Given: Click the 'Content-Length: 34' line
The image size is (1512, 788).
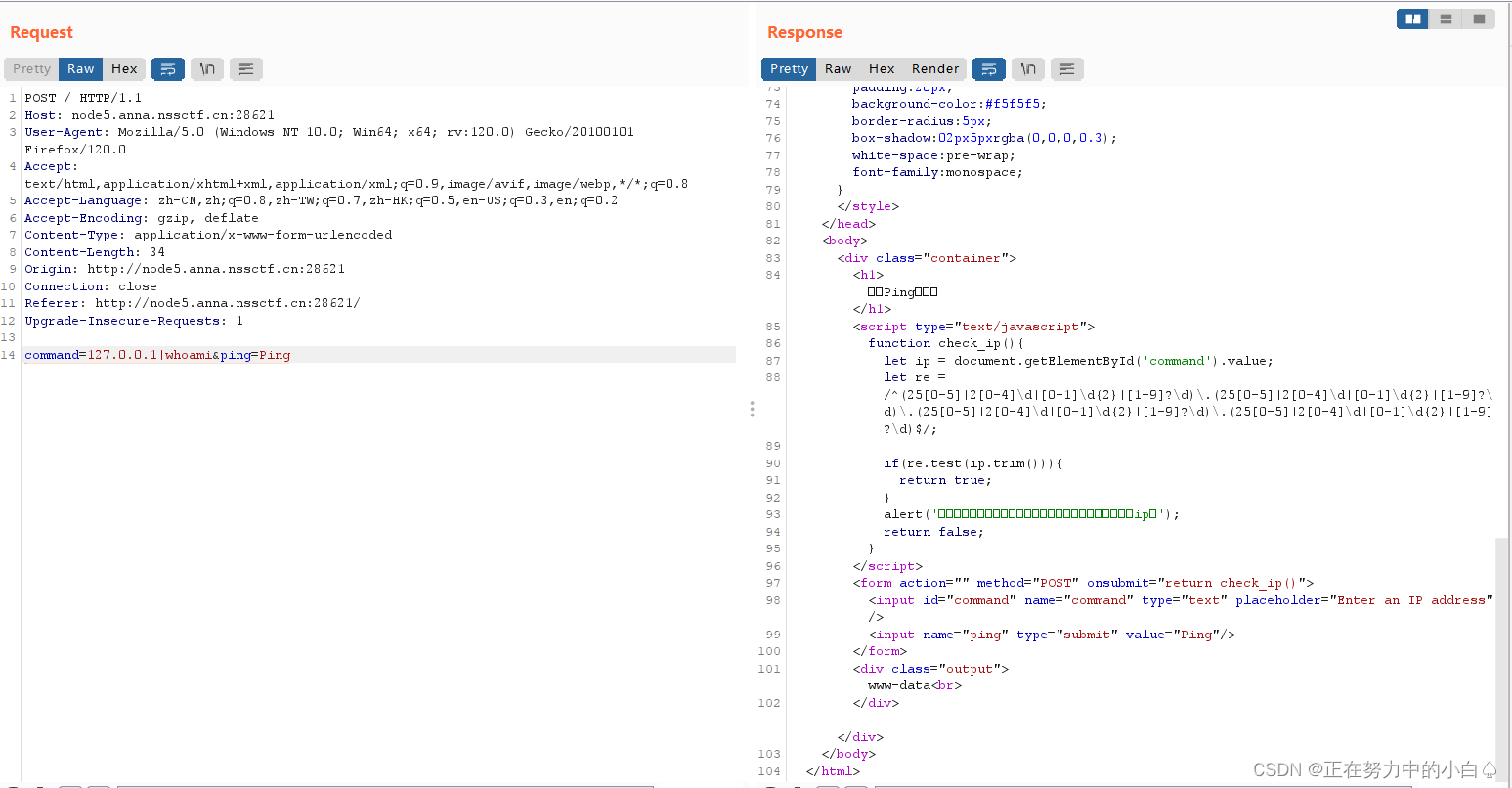Looking at the screenshot, I should coord(95,252).
